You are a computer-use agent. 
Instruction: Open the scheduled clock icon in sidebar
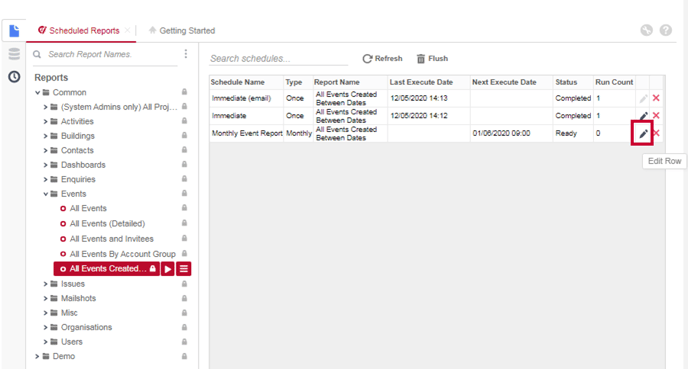pyautogui.click(x=14, y=77)
